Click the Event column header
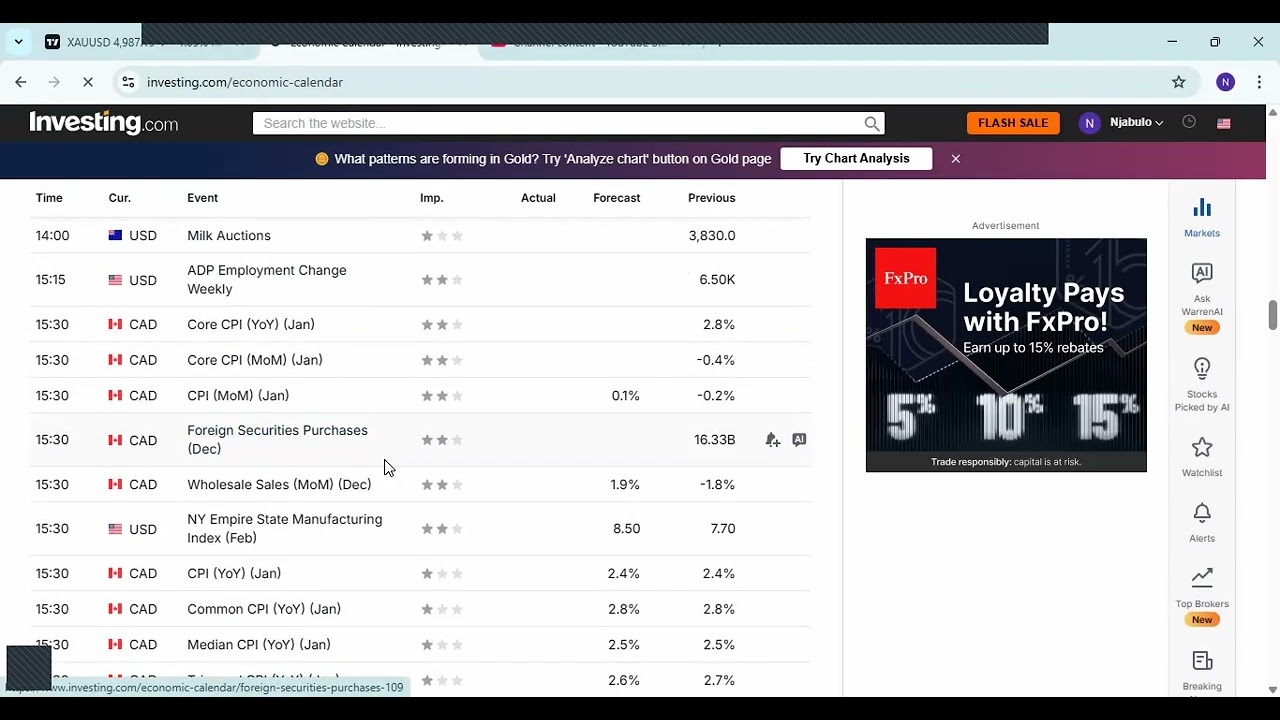This screenshot has width=1280, height=720. 202,198
